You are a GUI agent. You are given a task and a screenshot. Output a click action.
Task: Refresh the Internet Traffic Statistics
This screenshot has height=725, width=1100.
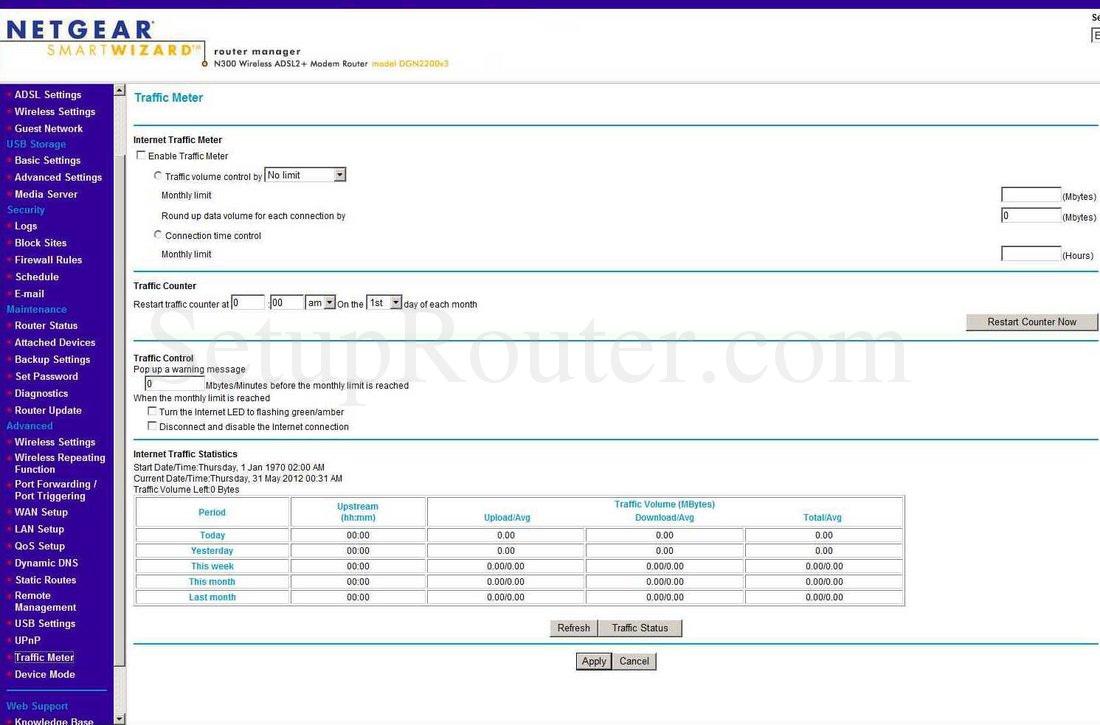(x=573, y=627)
